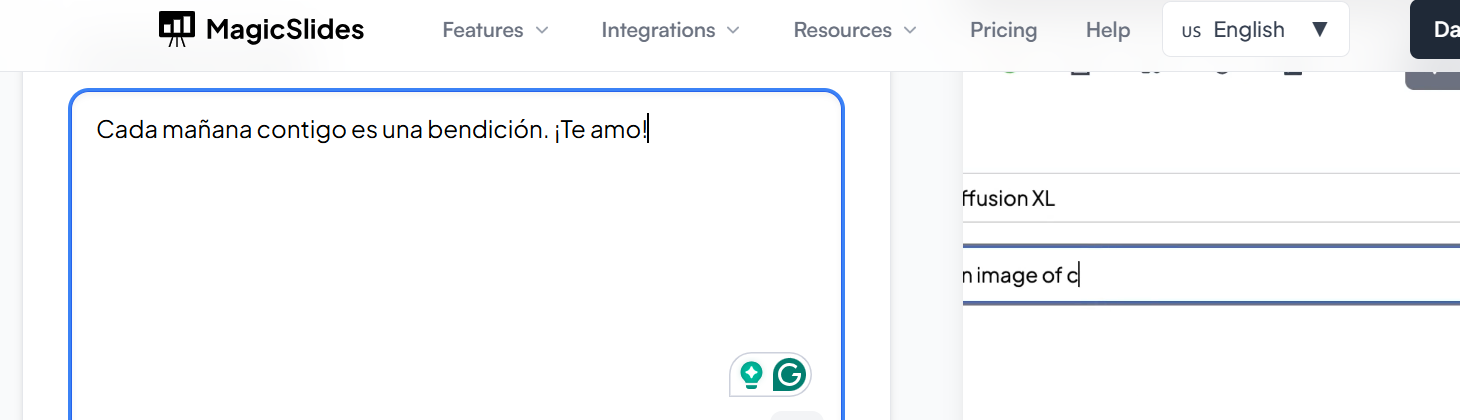The image size is (1460, 420).
Task: Click the gray button below the dark header button
Action: click(x=1432, y=76)
